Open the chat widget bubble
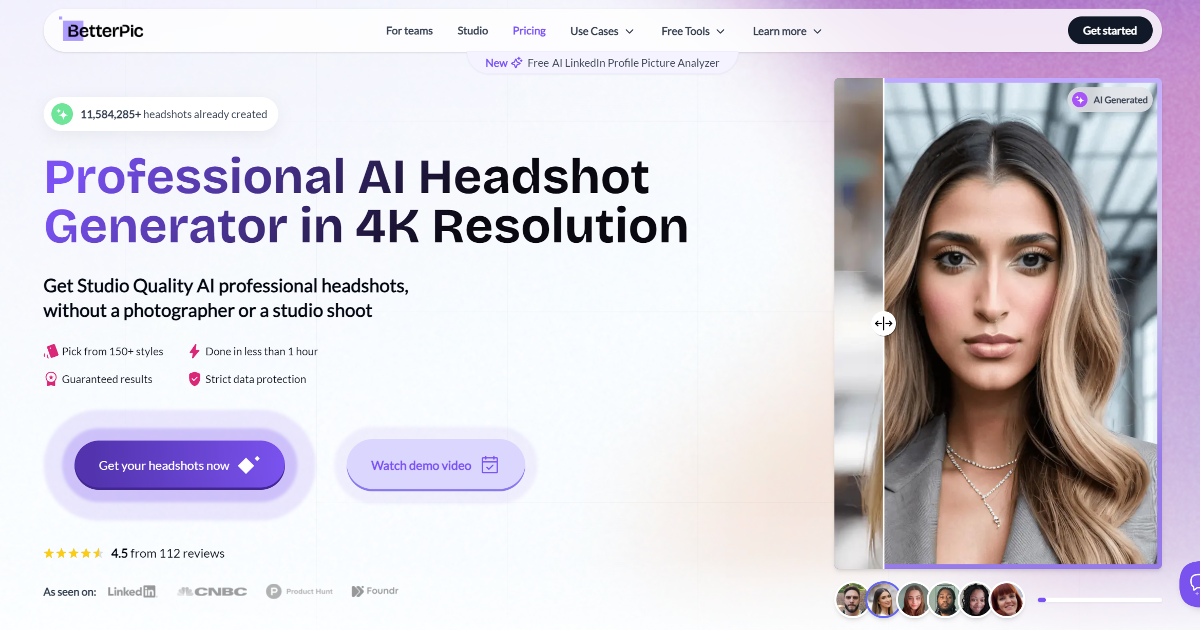Viewport: 1200px width, 630px height. tap(1191, 582)
